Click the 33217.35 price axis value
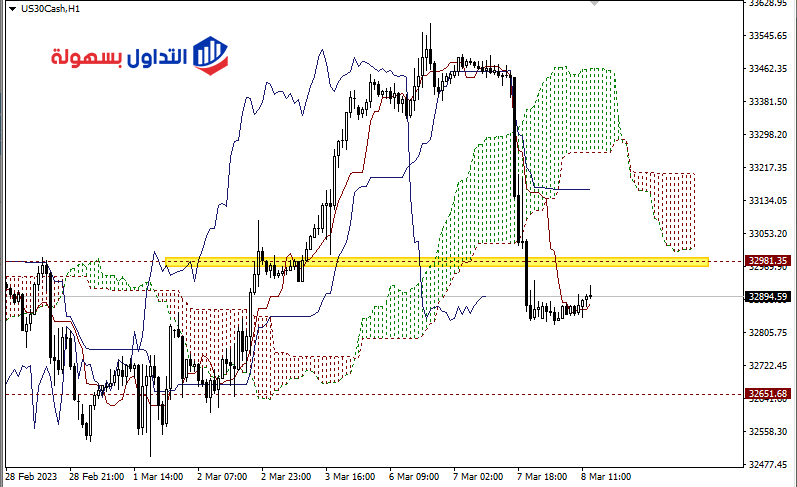Viewport: 797px width, 487px height. [768, 167]
